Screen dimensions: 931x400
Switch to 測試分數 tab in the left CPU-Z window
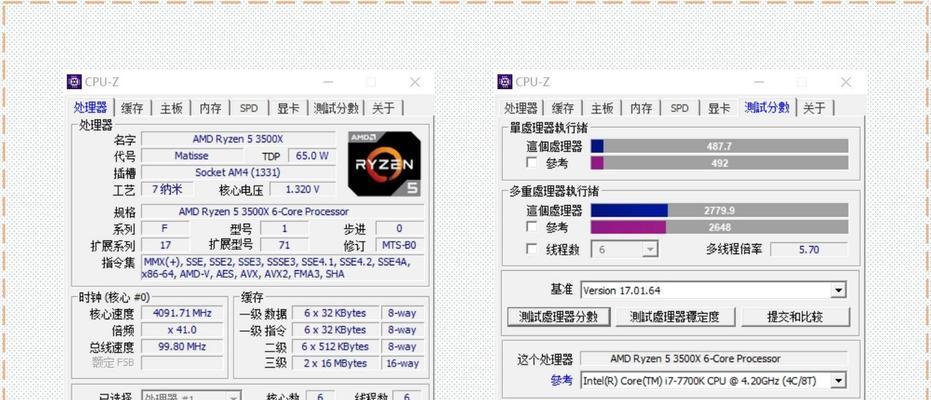336,108
